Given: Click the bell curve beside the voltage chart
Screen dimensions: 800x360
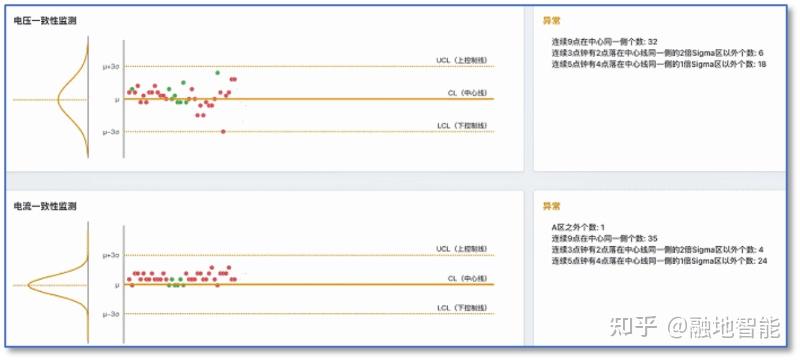Looking at the screenshot, I should (x=73, y=97).
